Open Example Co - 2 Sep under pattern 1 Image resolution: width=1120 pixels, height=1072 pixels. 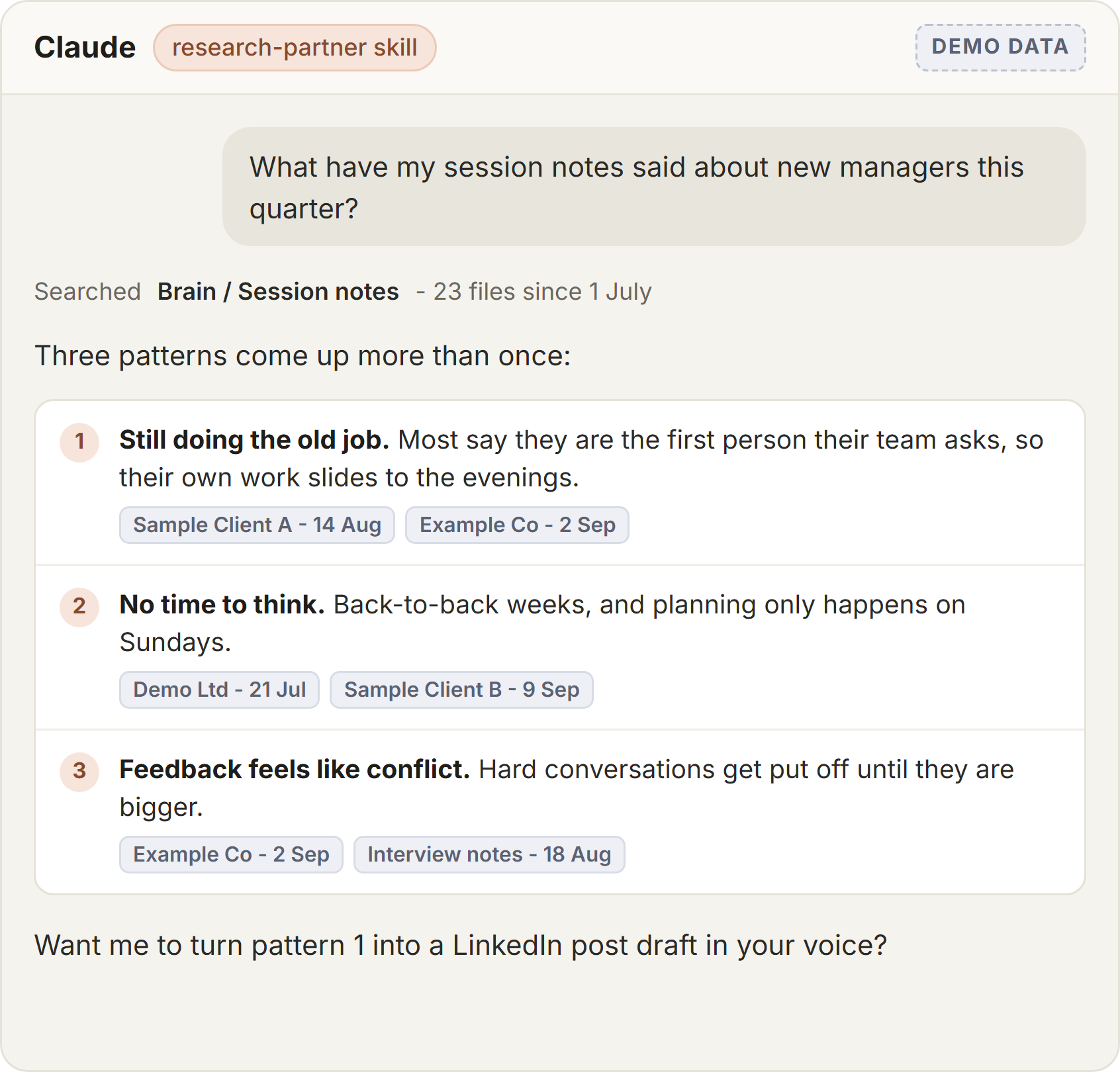(517, 525)
